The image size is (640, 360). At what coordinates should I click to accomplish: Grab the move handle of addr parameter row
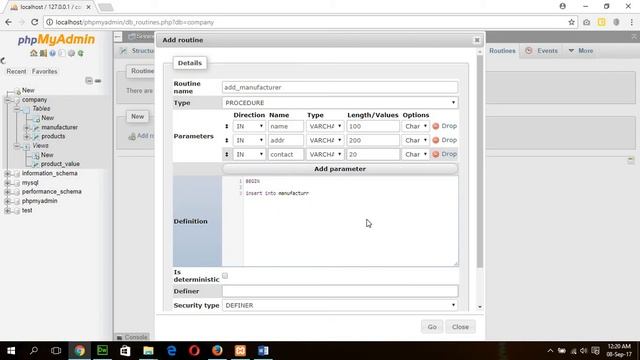coord(227,140)
